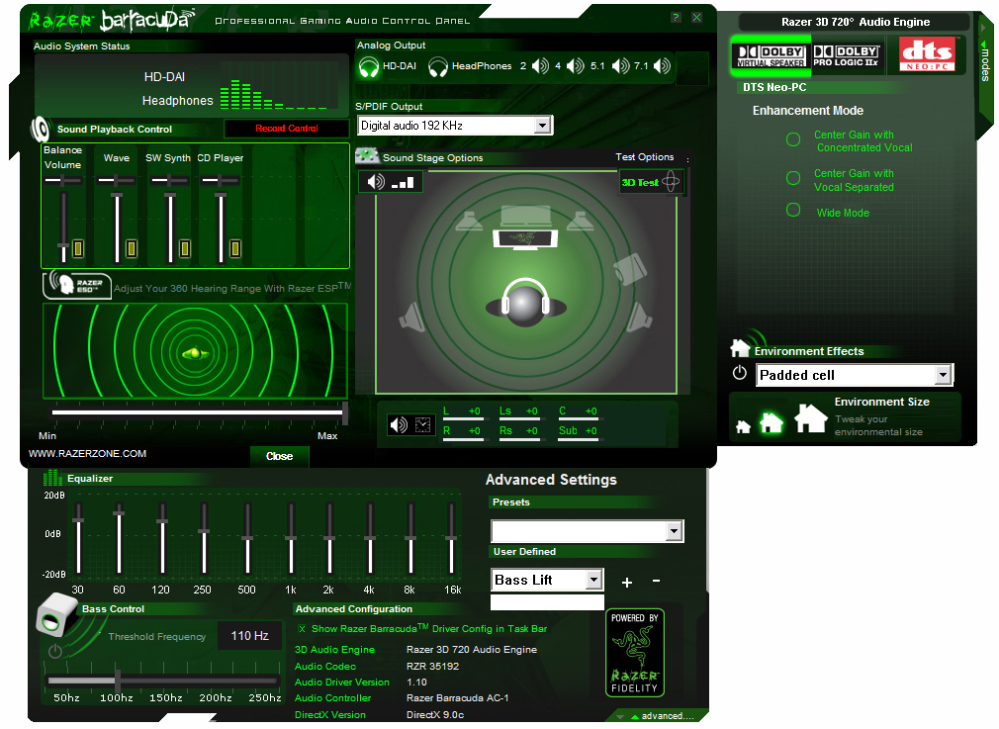
Task: Click the speaker icon beside channel levels
Action: click(399, 425)
